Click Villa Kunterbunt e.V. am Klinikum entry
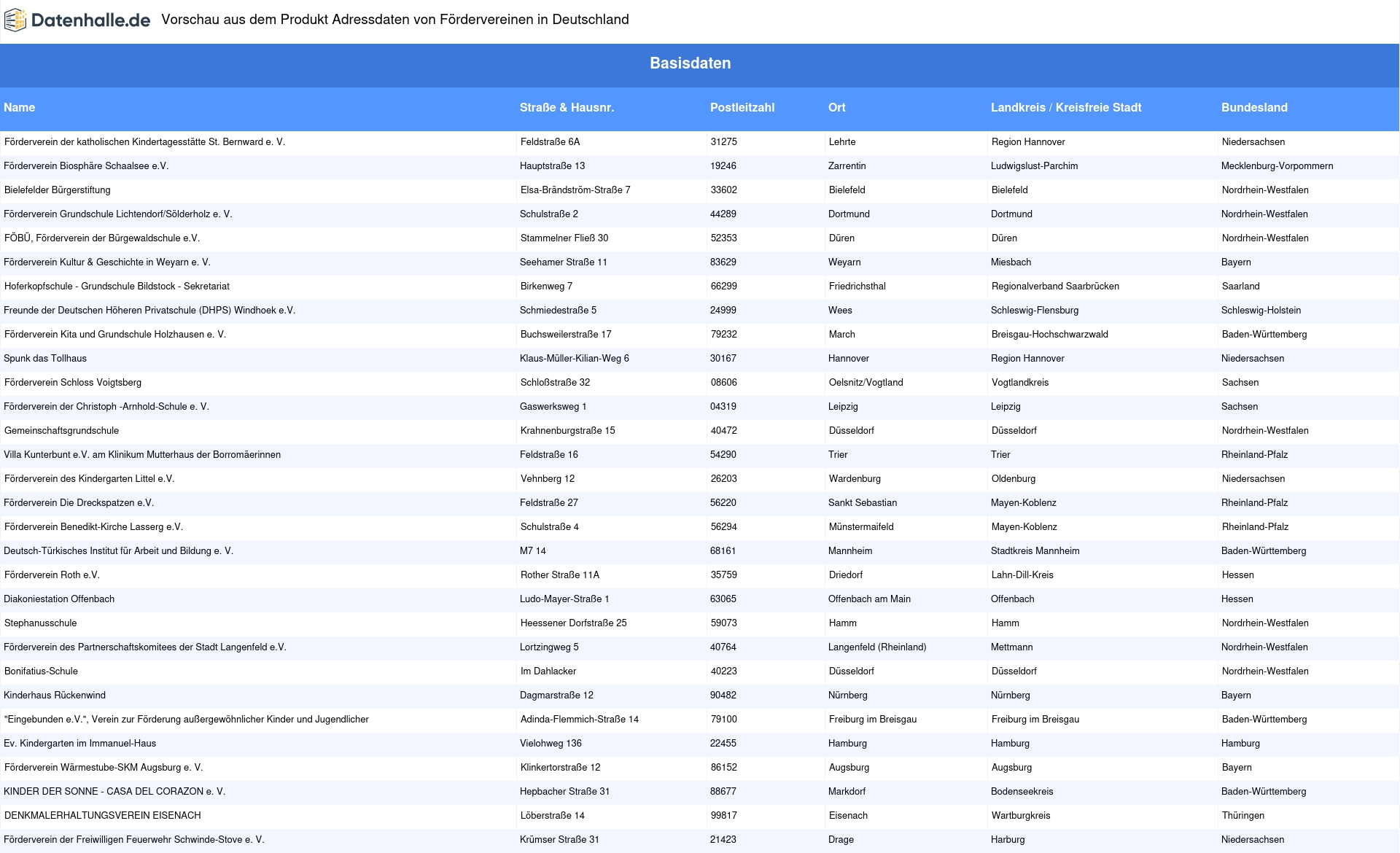The width and height of the screenshot is (1400, 853). (142, 455)
